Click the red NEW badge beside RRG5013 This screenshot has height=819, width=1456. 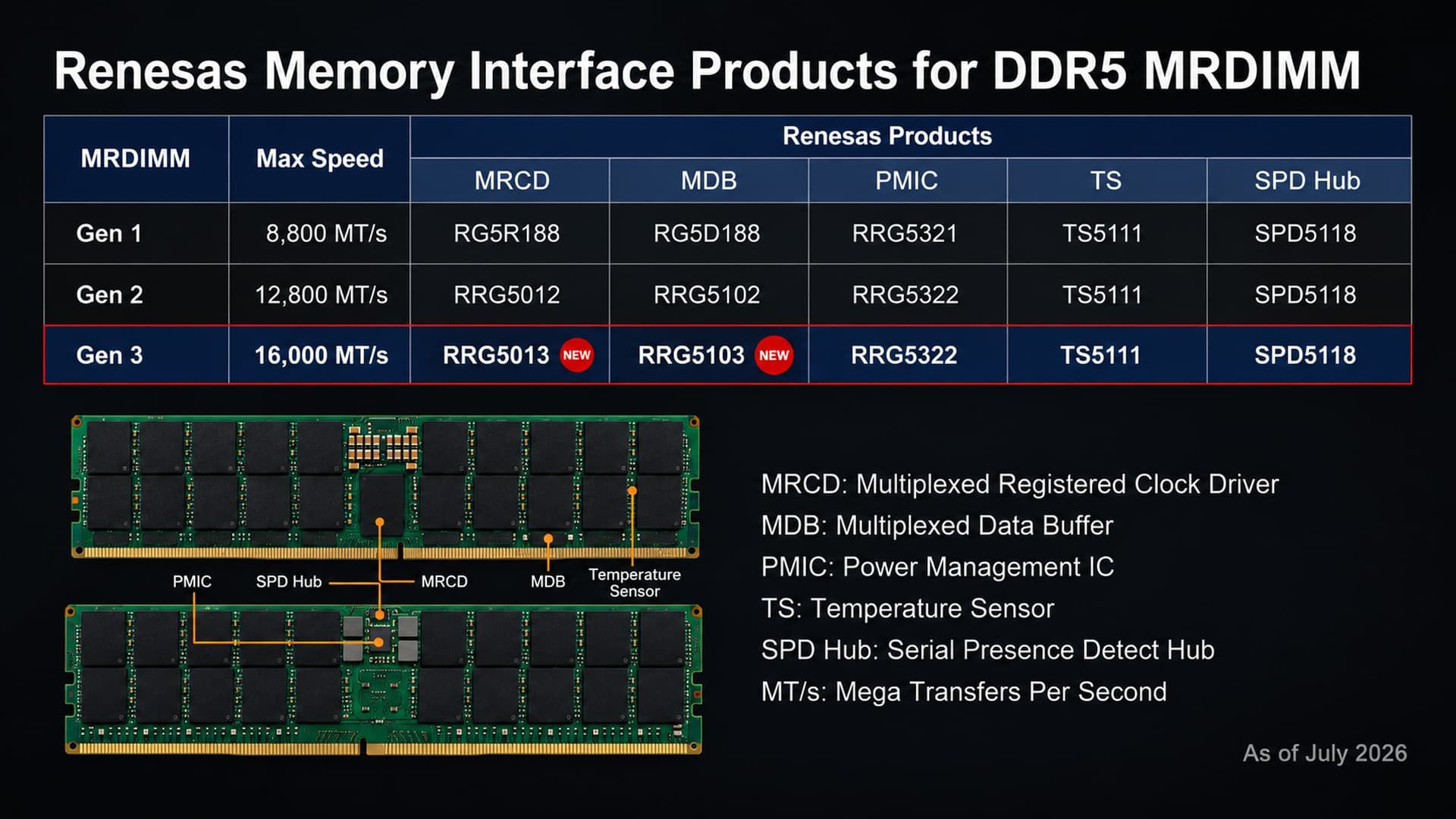(x=576, y=355)
